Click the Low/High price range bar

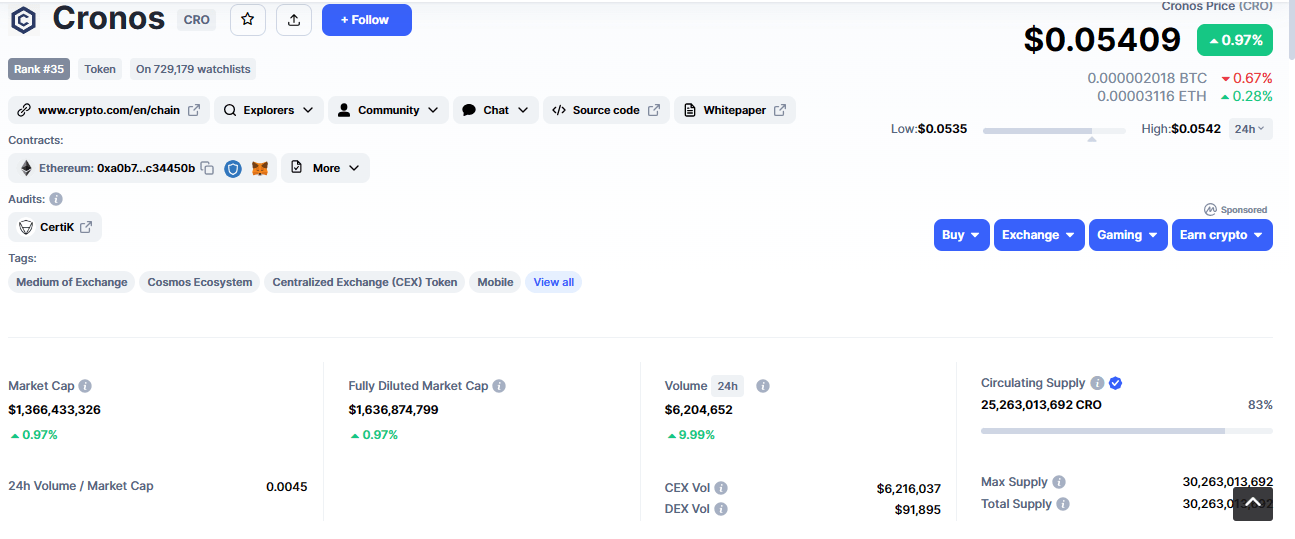click(x=1054, y=131)
